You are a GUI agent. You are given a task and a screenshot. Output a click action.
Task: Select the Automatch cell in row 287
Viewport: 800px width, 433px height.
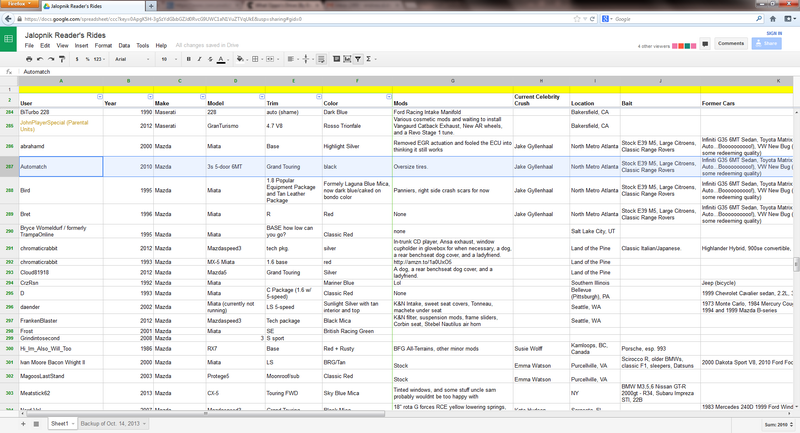coord(61,167)
